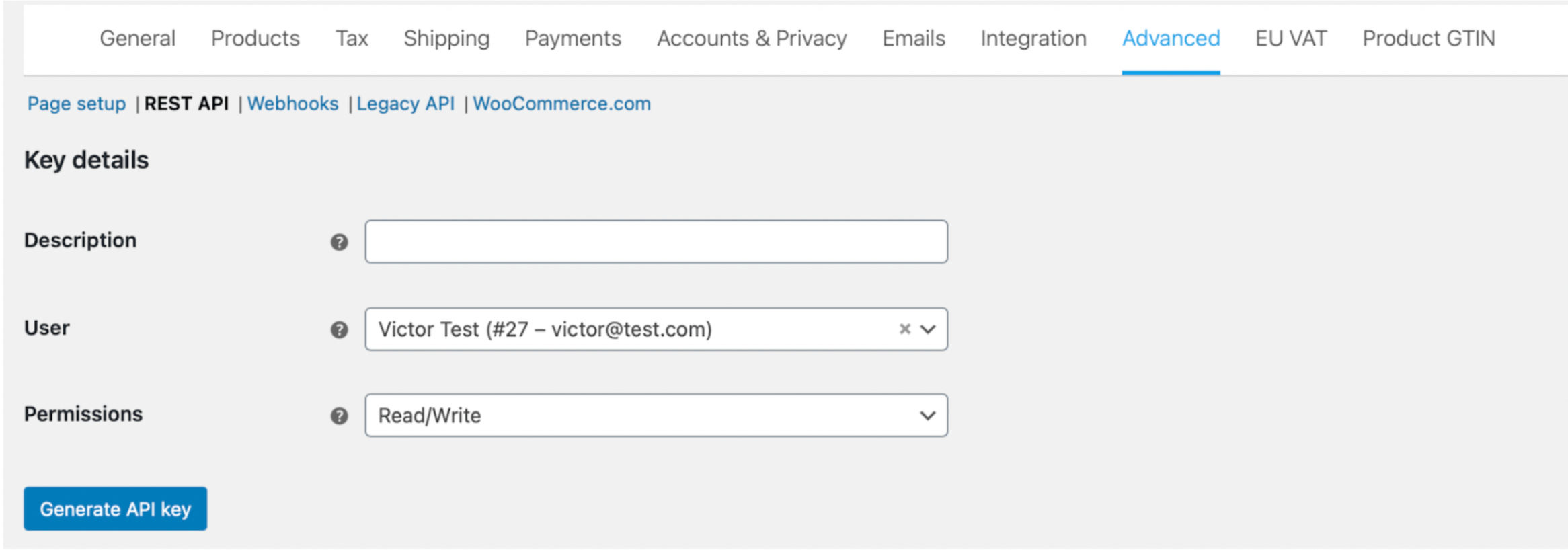Clear the selected user with the X icon

tap(905, 329)
